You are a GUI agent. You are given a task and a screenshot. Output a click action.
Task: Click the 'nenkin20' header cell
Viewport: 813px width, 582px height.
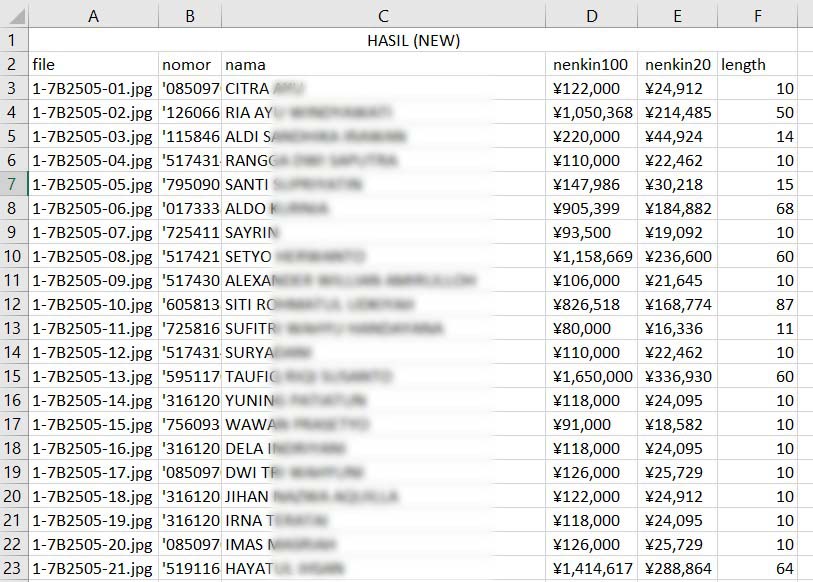coord(677,64)
